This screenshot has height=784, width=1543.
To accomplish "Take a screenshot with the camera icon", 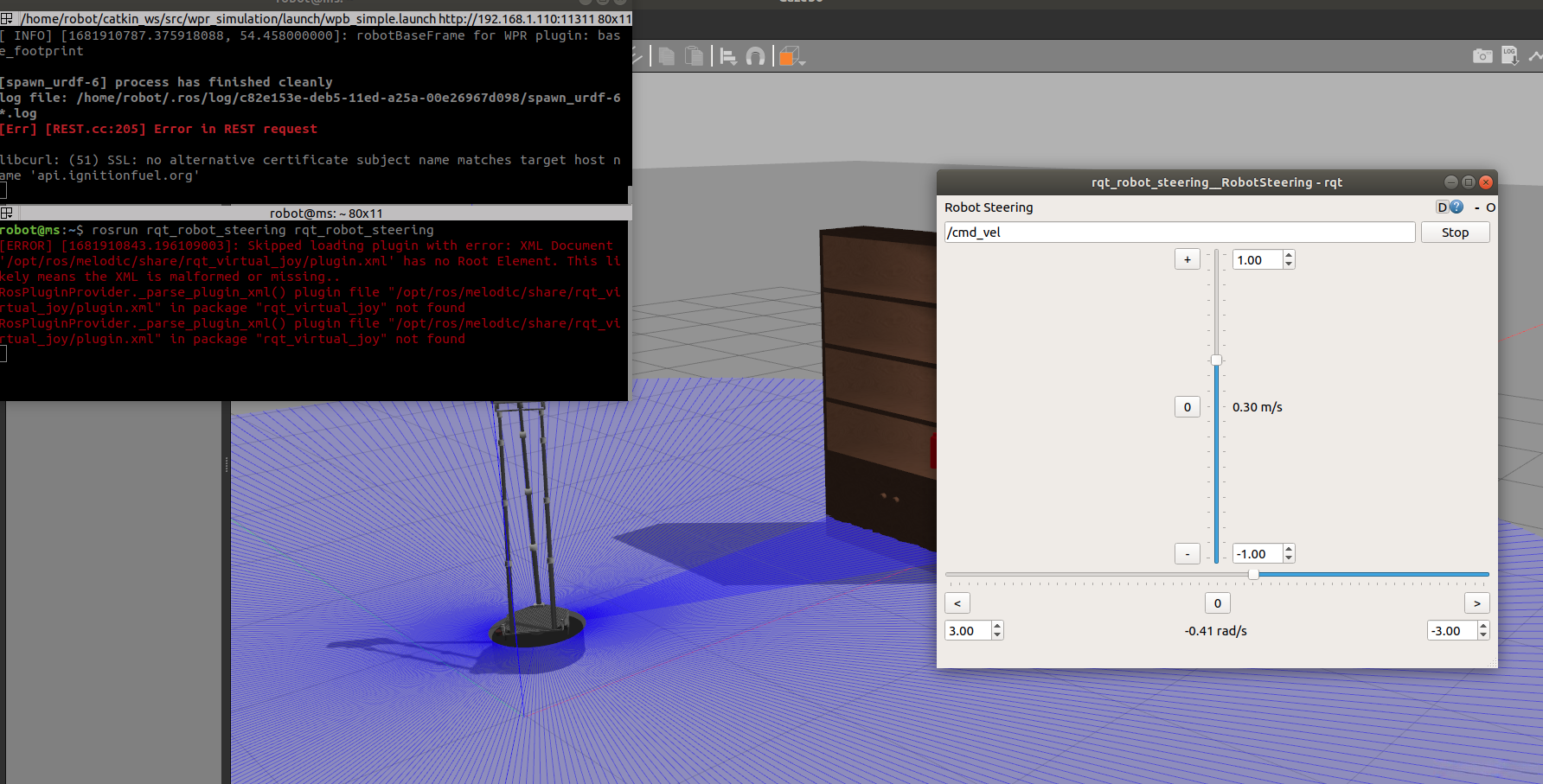I will pyautogui.click(x=1482, y=56).
